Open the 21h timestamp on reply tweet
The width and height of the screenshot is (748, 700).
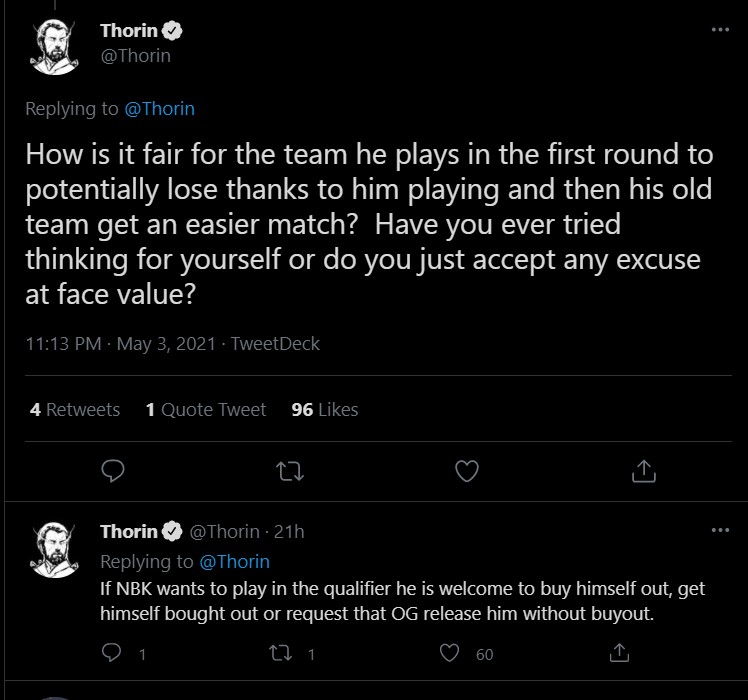click(292, 531)
